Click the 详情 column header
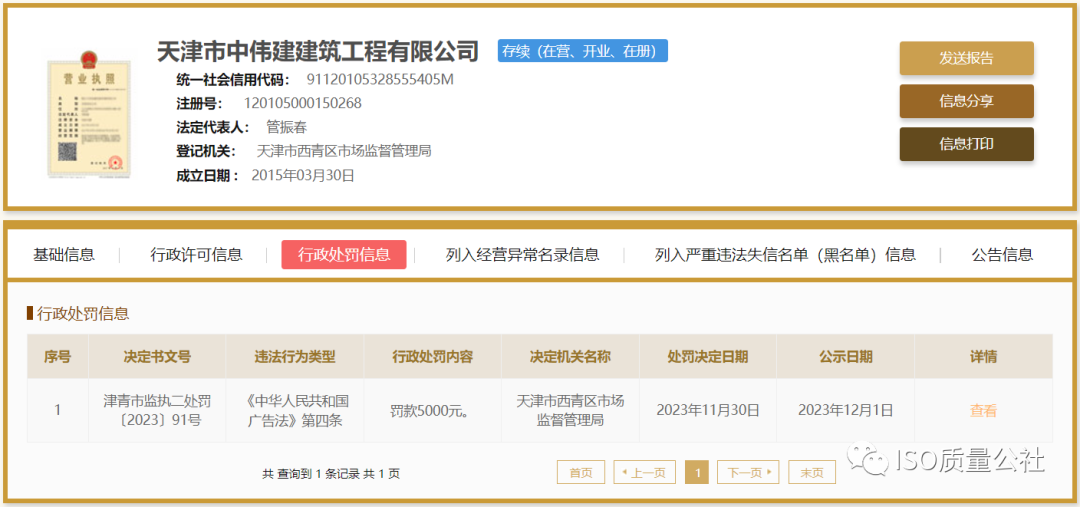 point(984,357)
